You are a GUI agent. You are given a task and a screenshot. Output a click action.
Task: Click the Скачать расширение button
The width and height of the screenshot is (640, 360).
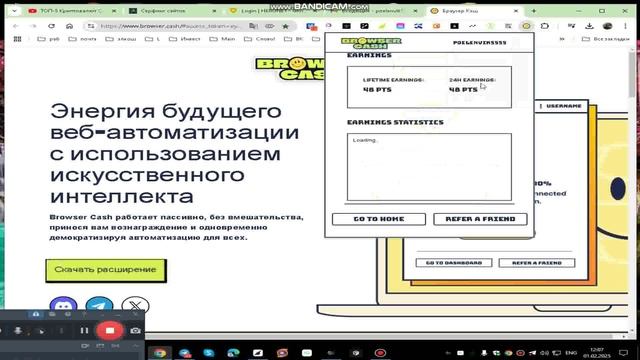tap(106, 270)
